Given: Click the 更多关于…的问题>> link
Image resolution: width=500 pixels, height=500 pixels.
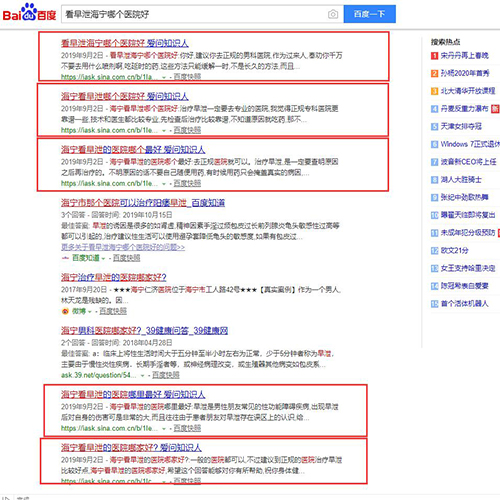Looking at the screenshot, I should (x=123, y=247).
